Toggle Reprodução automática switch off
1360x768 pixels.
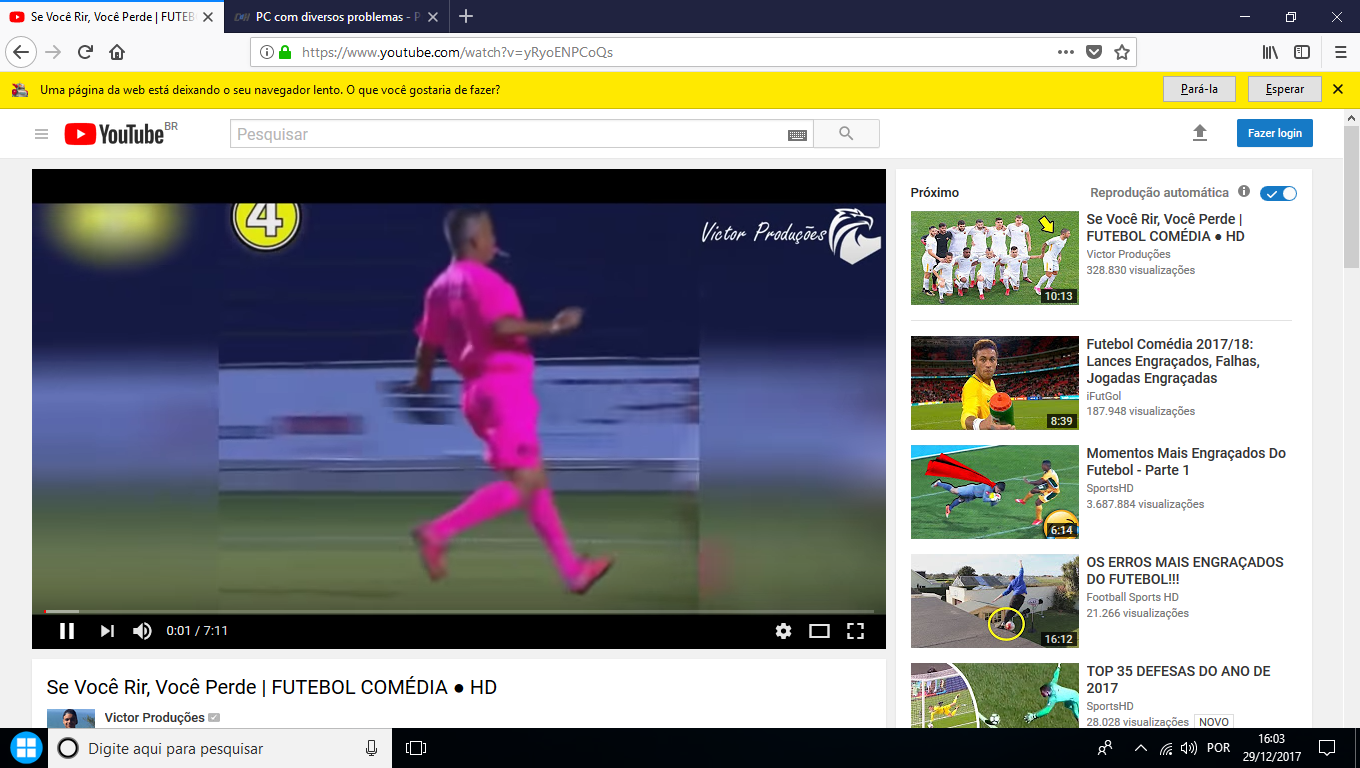(x=1278, y=193)
